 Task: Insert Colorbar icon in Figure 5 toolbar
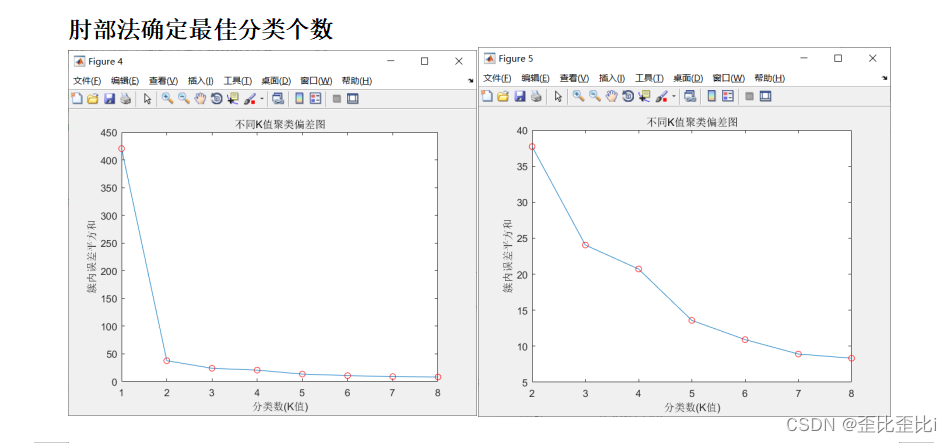(x=712, y=96)
